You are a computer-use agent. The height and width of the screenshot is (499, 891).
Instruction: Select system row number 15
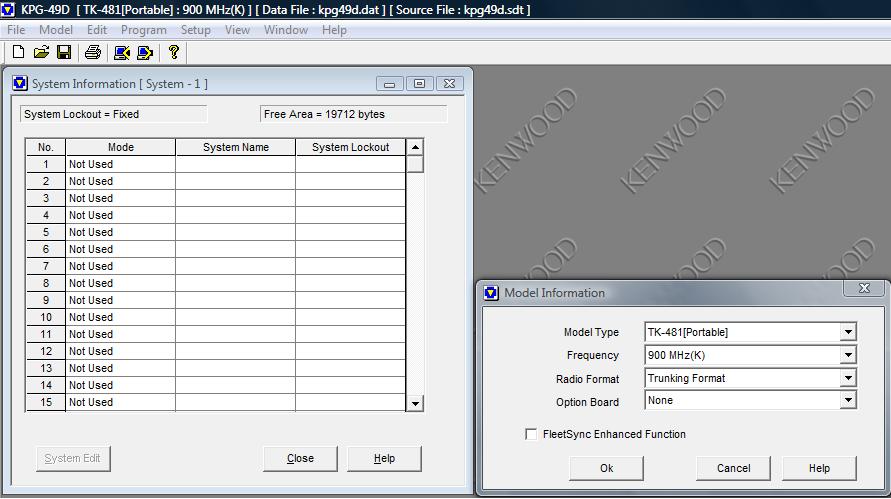46,402
